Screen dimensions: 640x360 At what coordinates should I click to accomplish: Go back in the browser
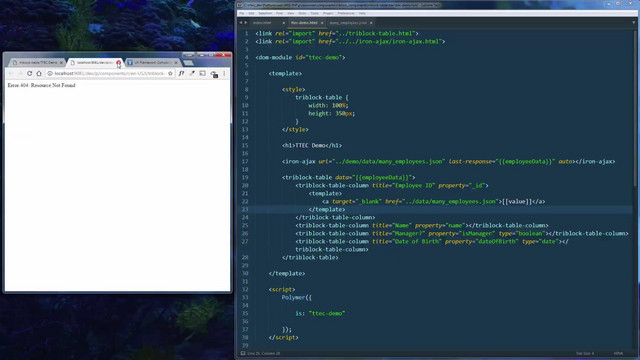point(11,73)
